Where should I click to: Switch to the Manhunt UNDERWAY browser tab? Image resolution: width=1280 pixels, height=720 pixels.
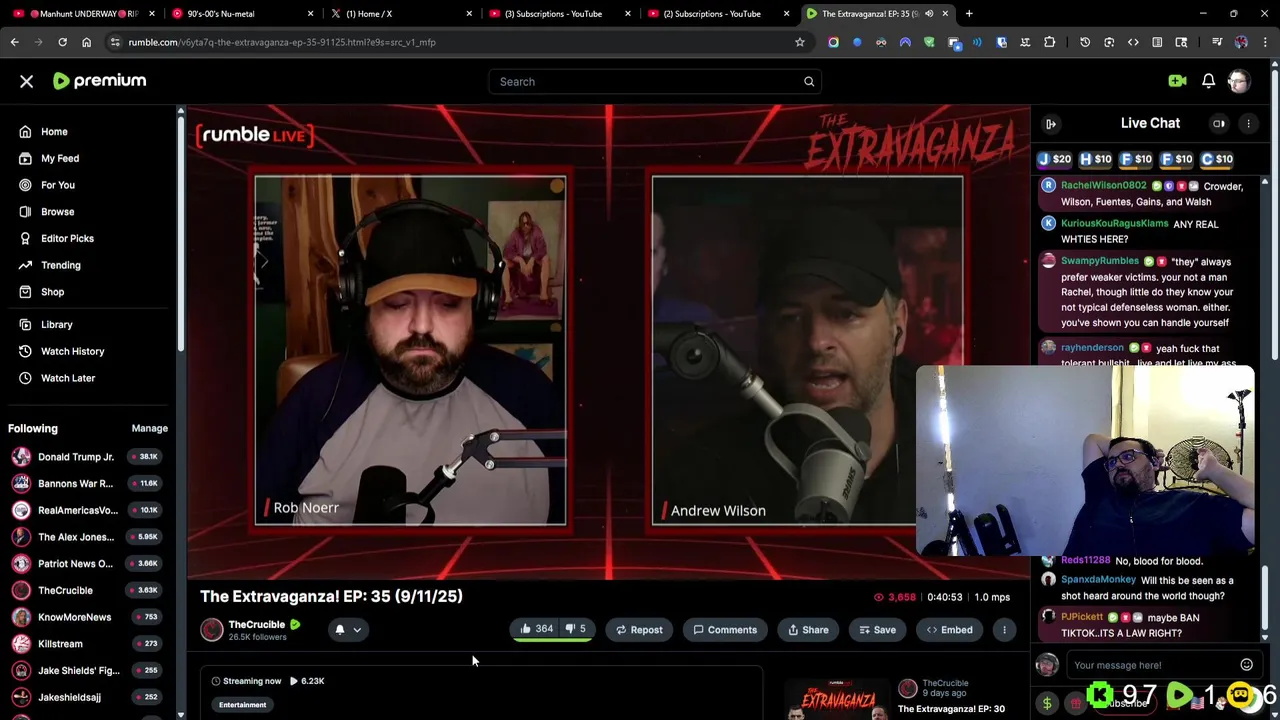[84, 14]
